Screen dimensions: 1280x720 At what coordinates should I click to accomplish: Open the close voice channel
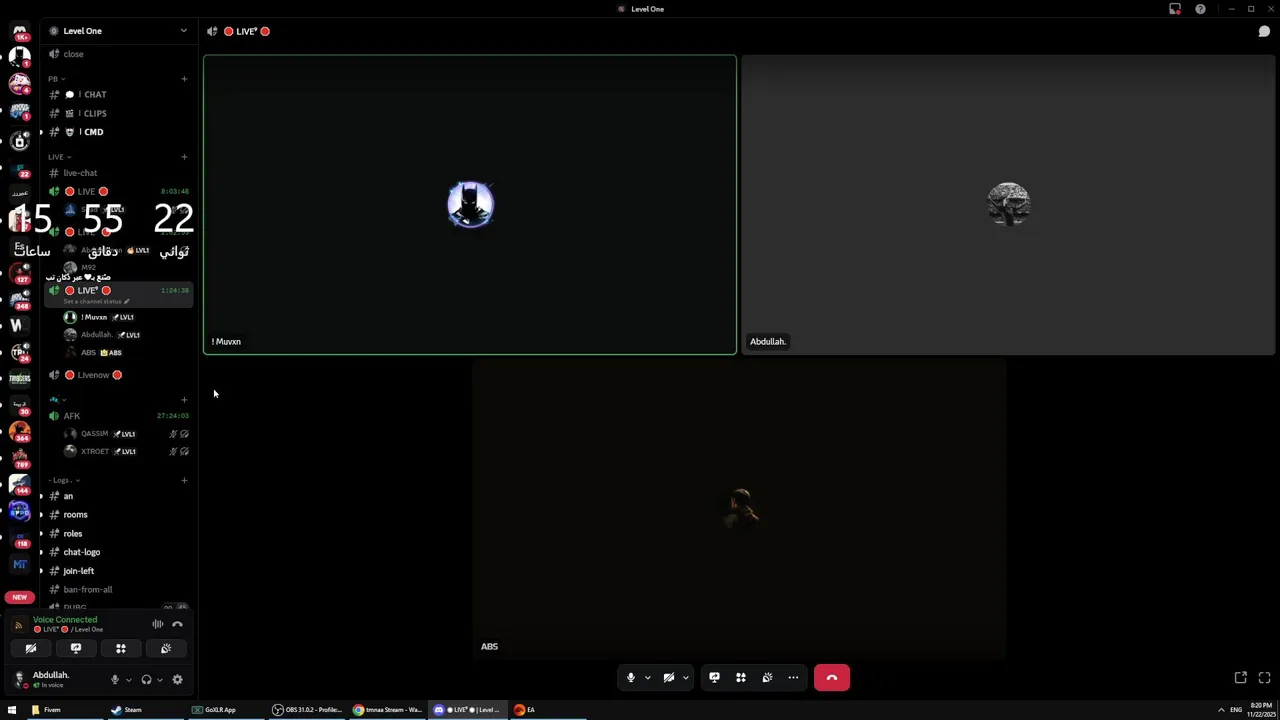coord(118,54)
